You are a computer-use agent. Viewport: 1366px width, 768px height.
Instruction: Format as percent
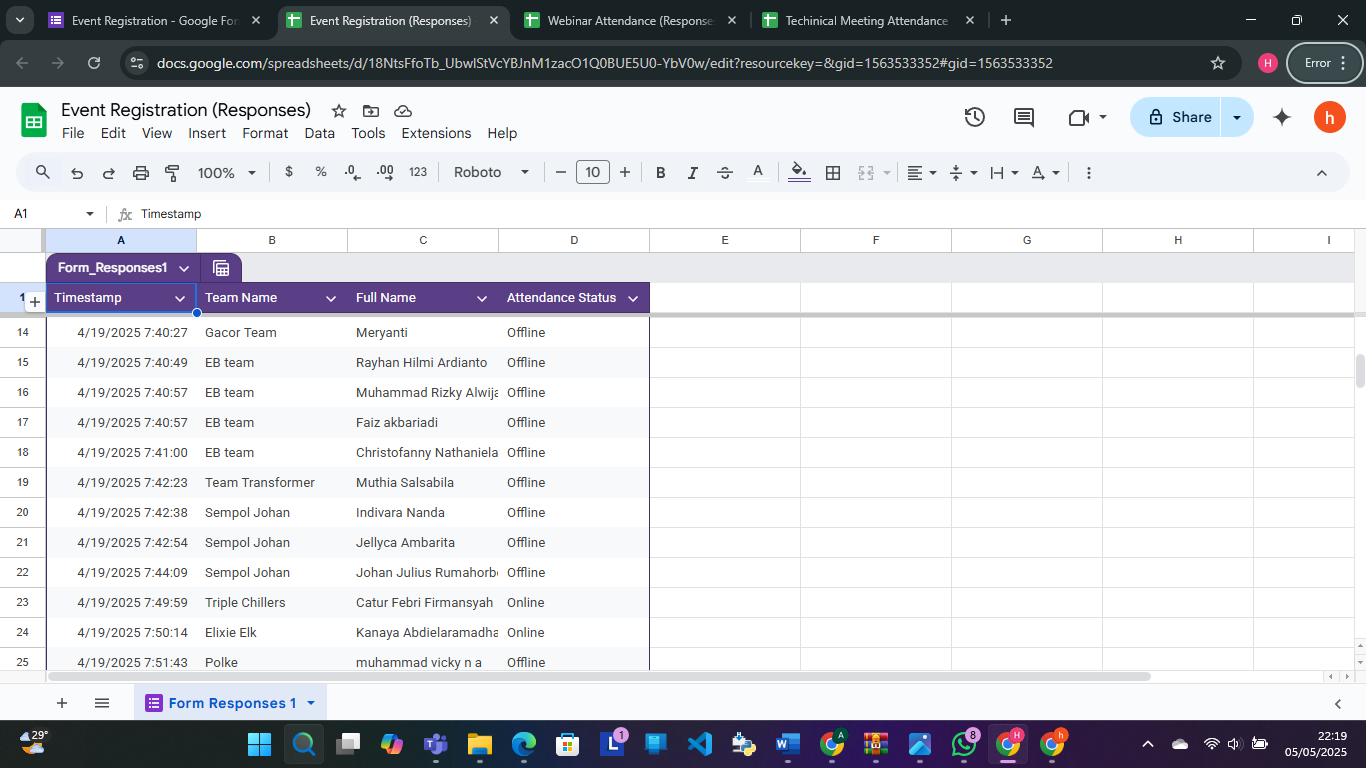click(321, 172)
